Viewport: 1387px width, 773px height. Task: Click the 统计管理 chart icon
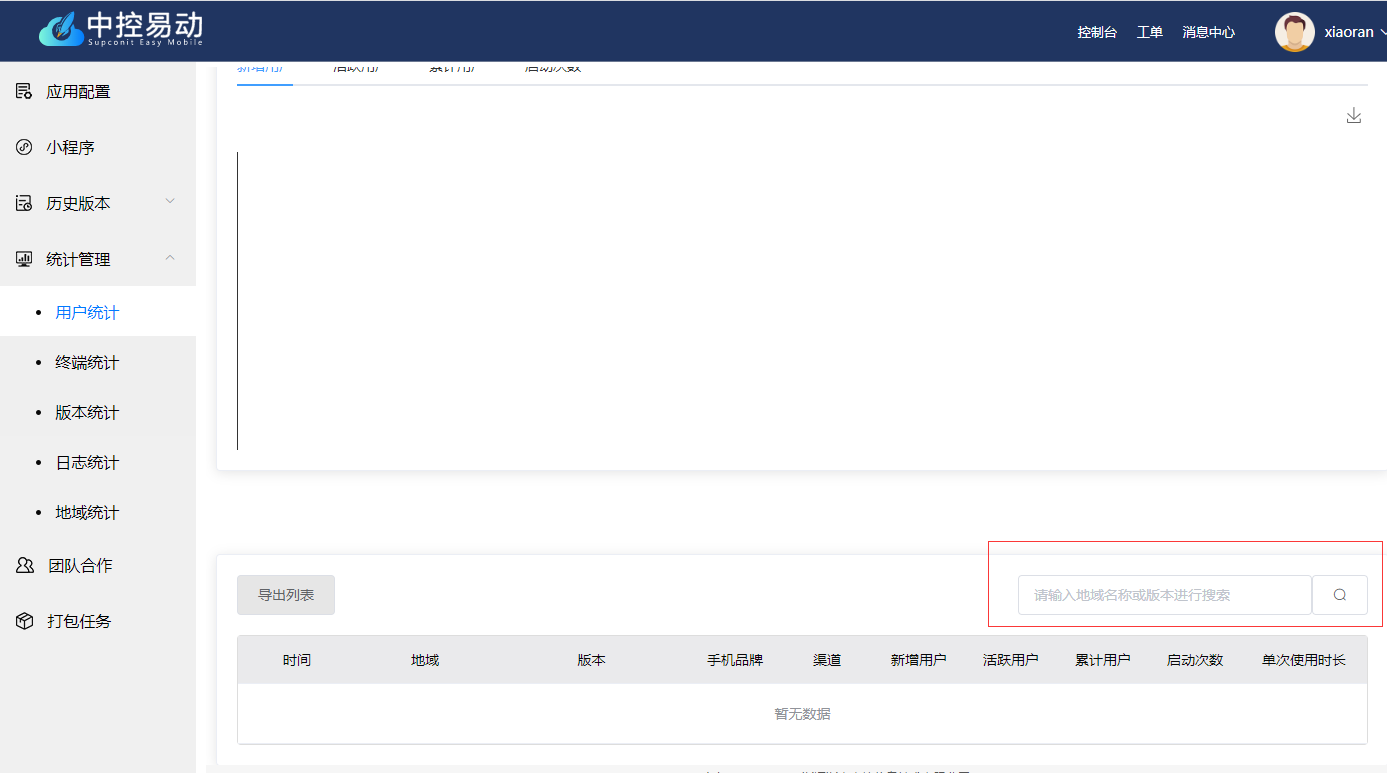tap(24, 259)
